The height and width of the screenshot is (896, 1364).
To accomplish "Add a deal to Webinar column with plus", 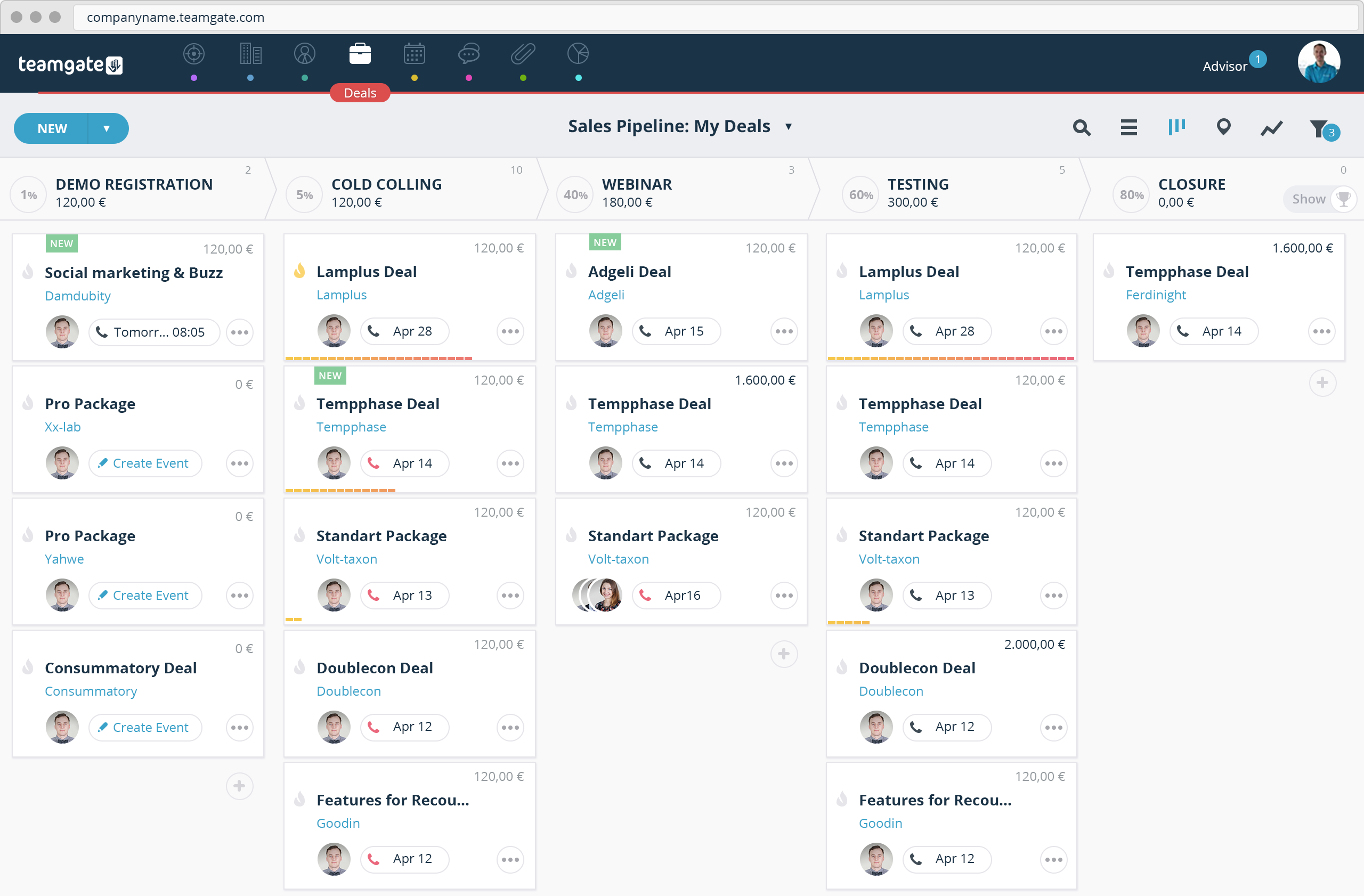I will [783, 654].
